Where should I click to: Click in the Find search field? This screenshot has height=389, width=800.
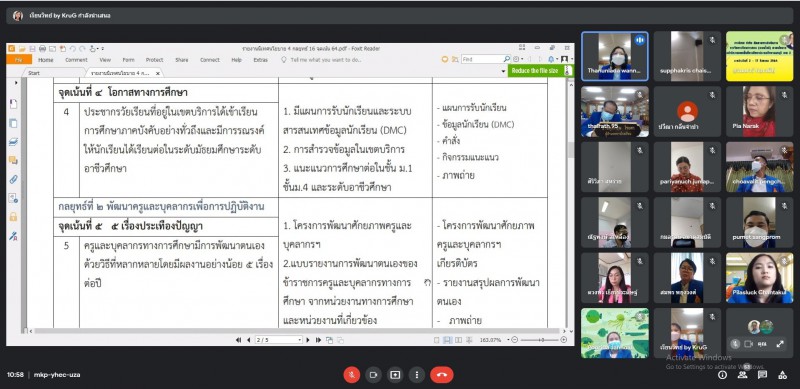[x=482, y=60]
